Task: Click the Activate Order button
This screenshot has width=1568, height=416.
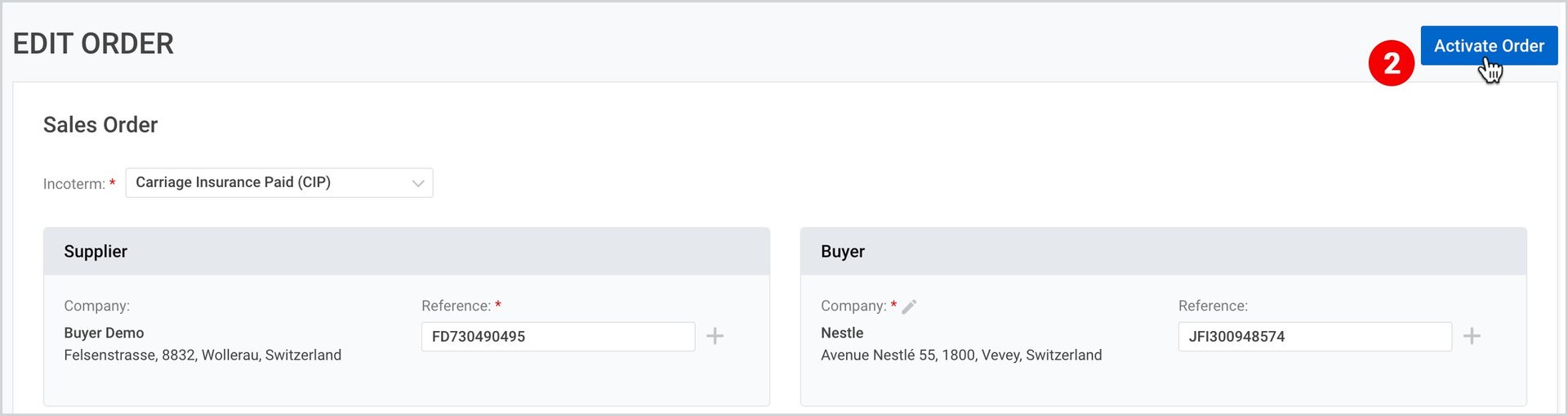Action: [x=1489, y=46]
